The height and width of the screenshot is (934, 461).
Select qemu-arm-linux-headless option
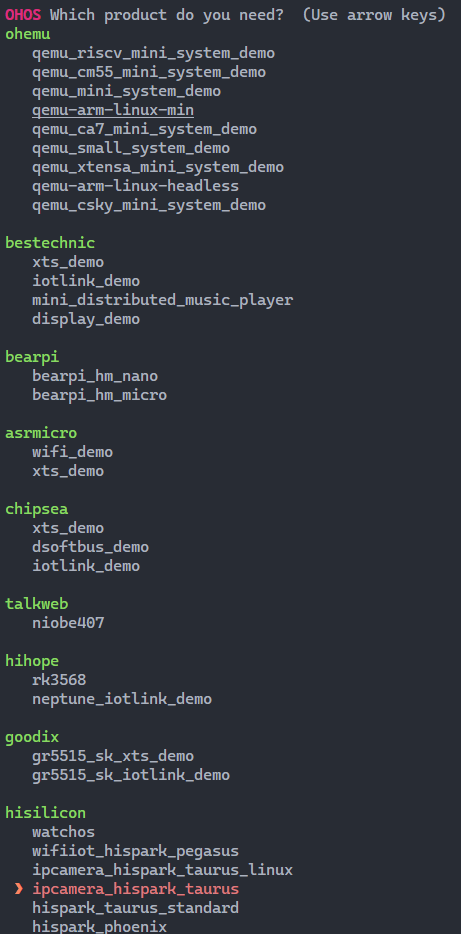click(136, 186)
